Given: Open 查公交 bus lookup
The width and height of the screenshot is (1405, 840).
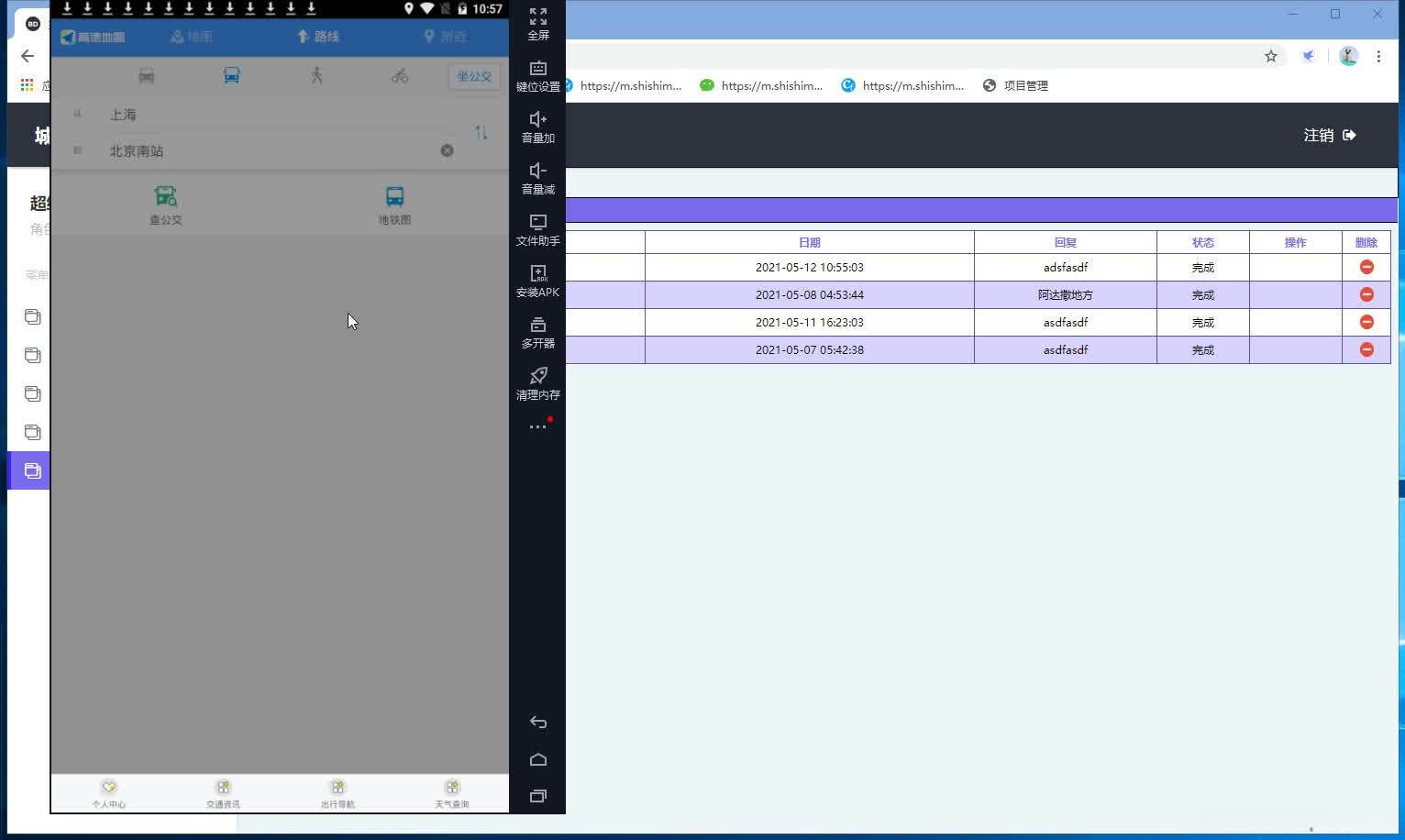Looking at the screenshot, I should click(166, 205).
